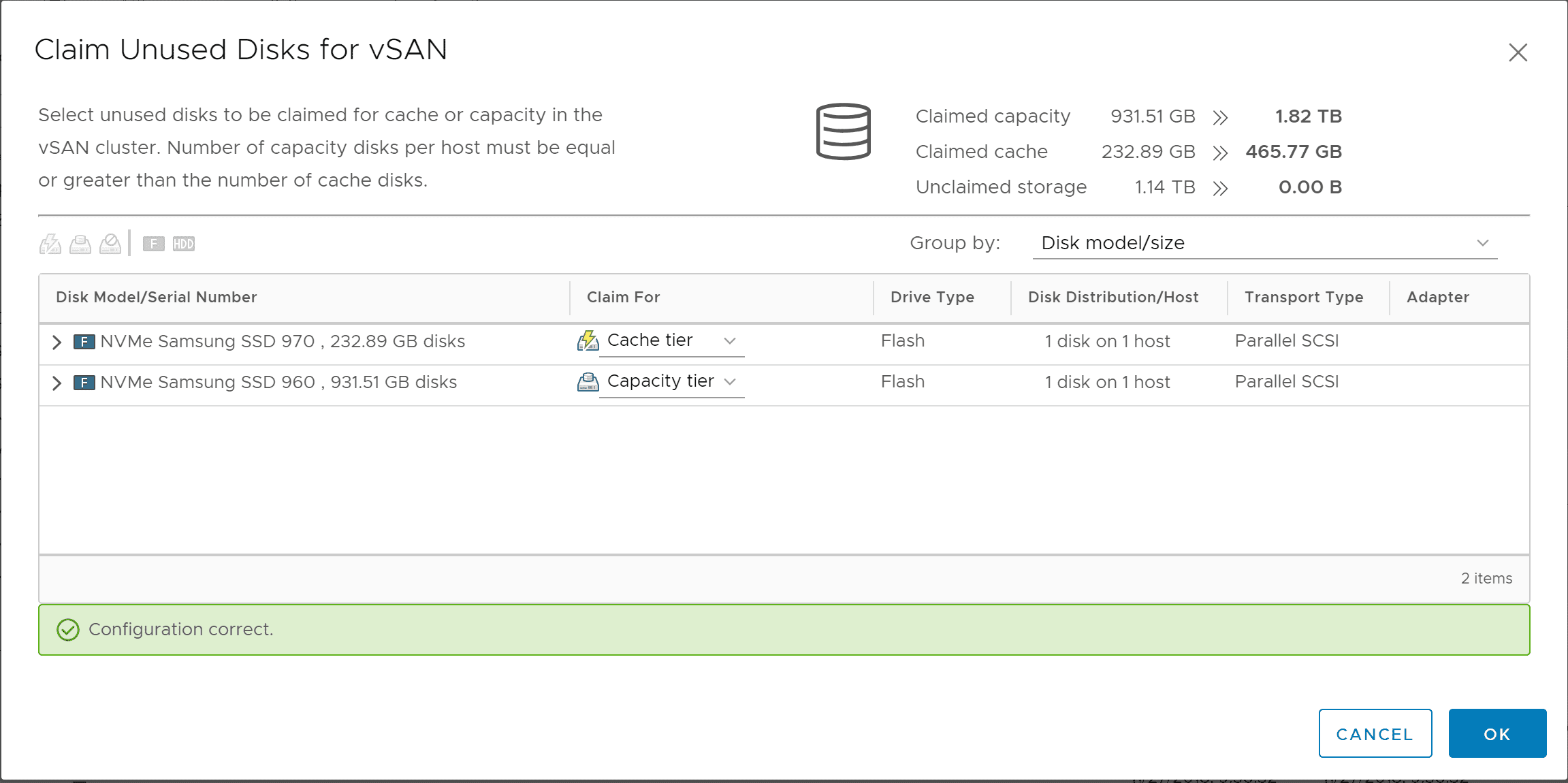
Task: Click the cache tier icon in SSD 970 row
Action: (x=588, y=340)
